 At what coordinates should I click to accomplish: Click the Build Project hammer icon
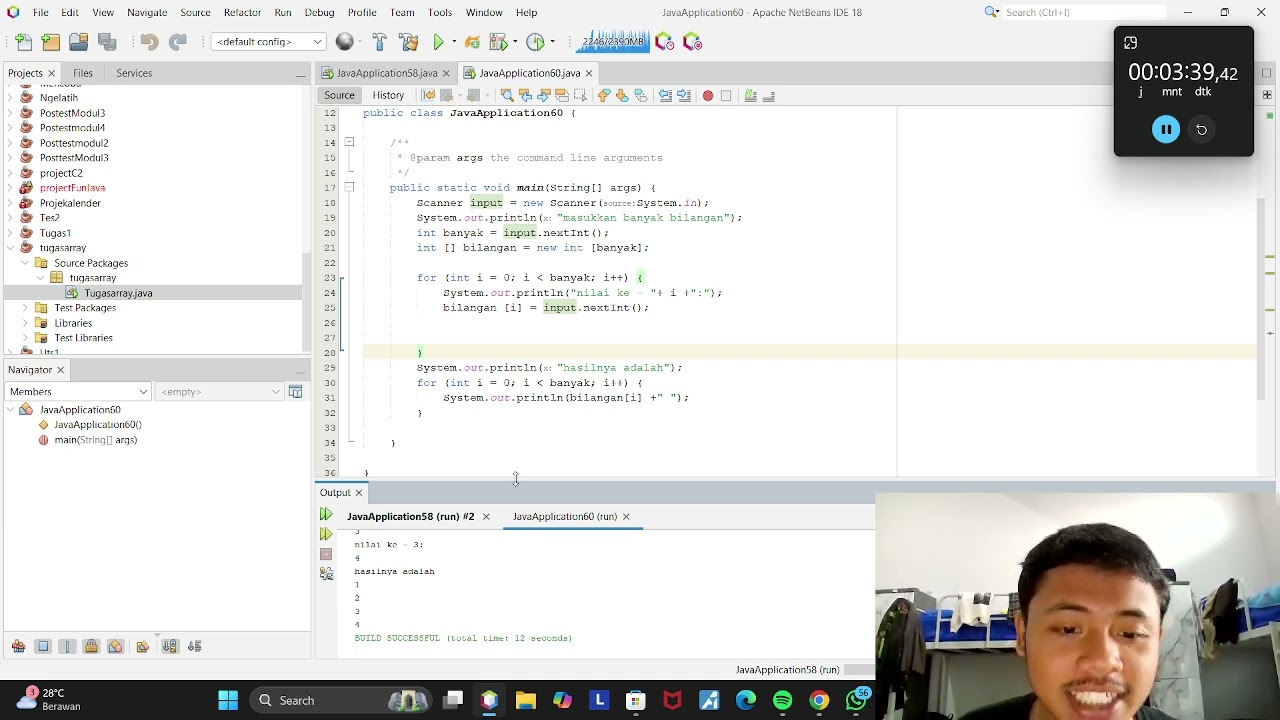379,42
